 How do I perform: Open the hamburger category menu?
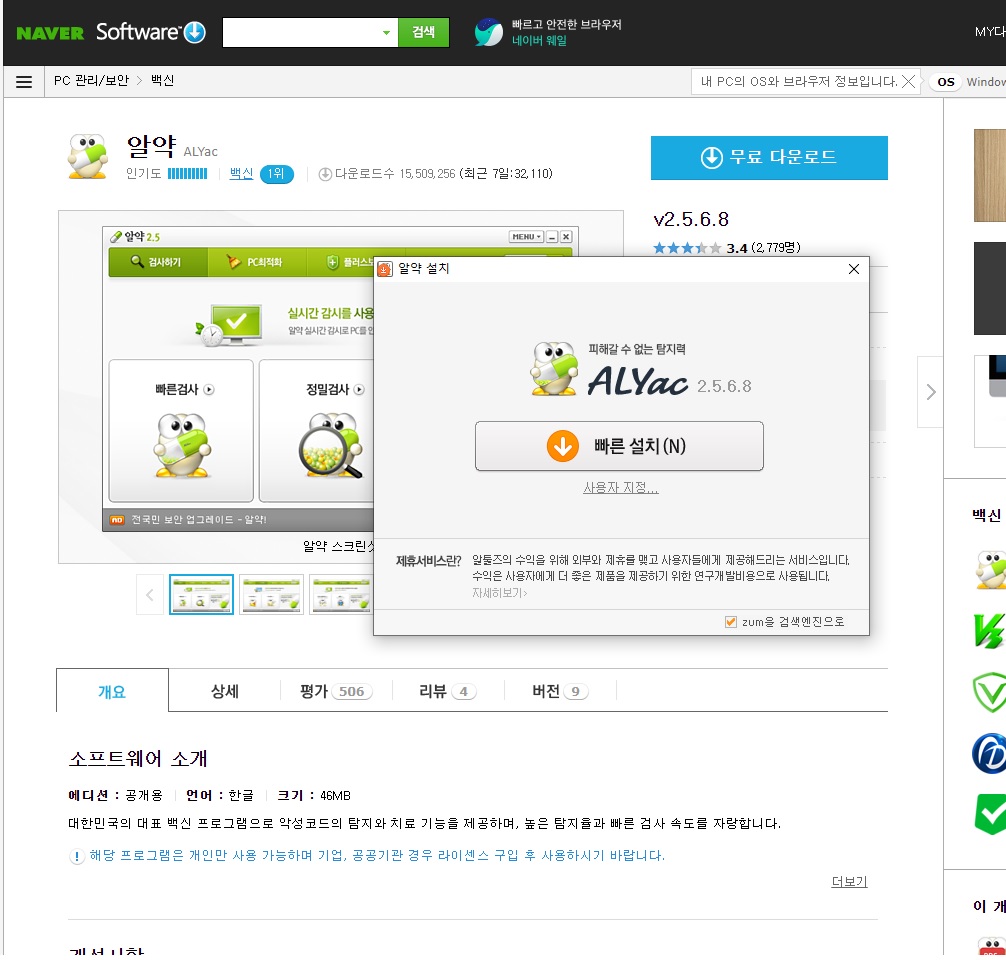click(x=24, y=81)
